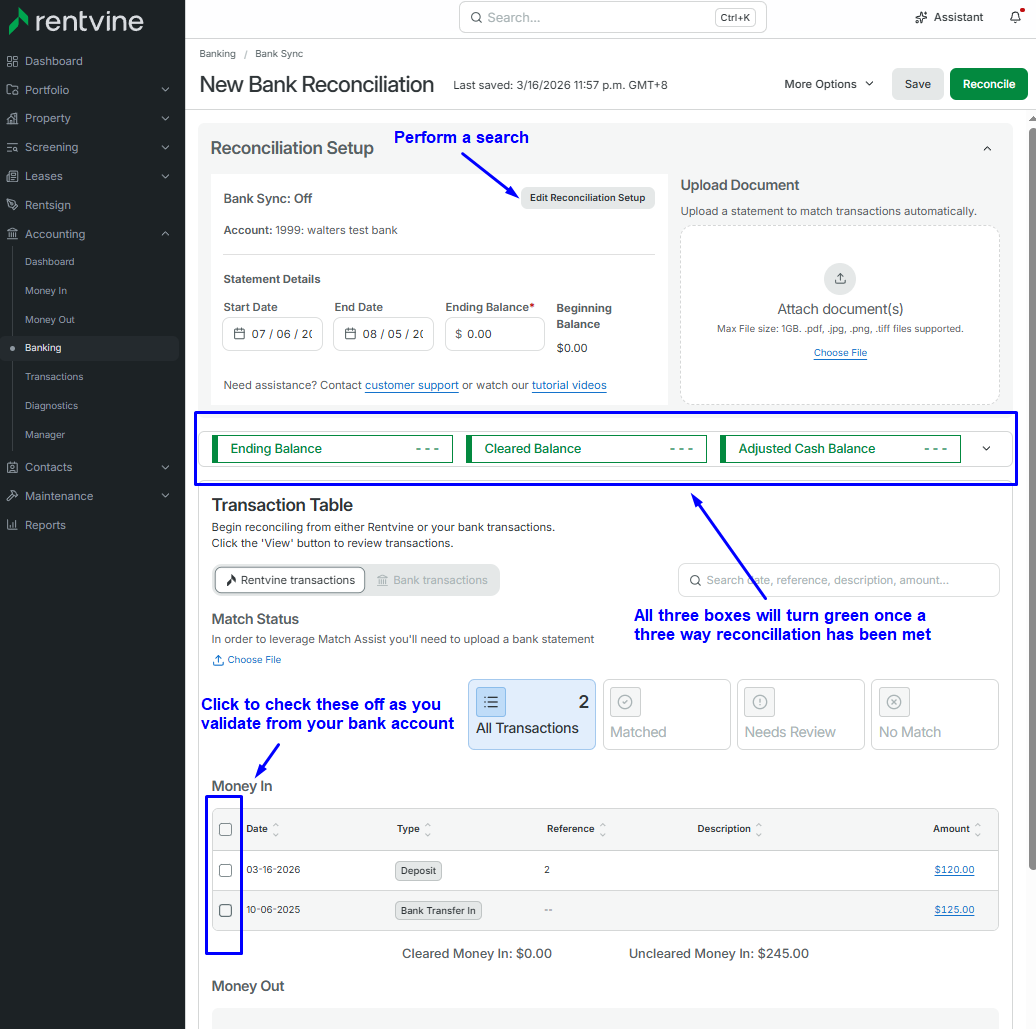
Task: Click the Contacts icon in sidebar
Action: pos(12,467)
